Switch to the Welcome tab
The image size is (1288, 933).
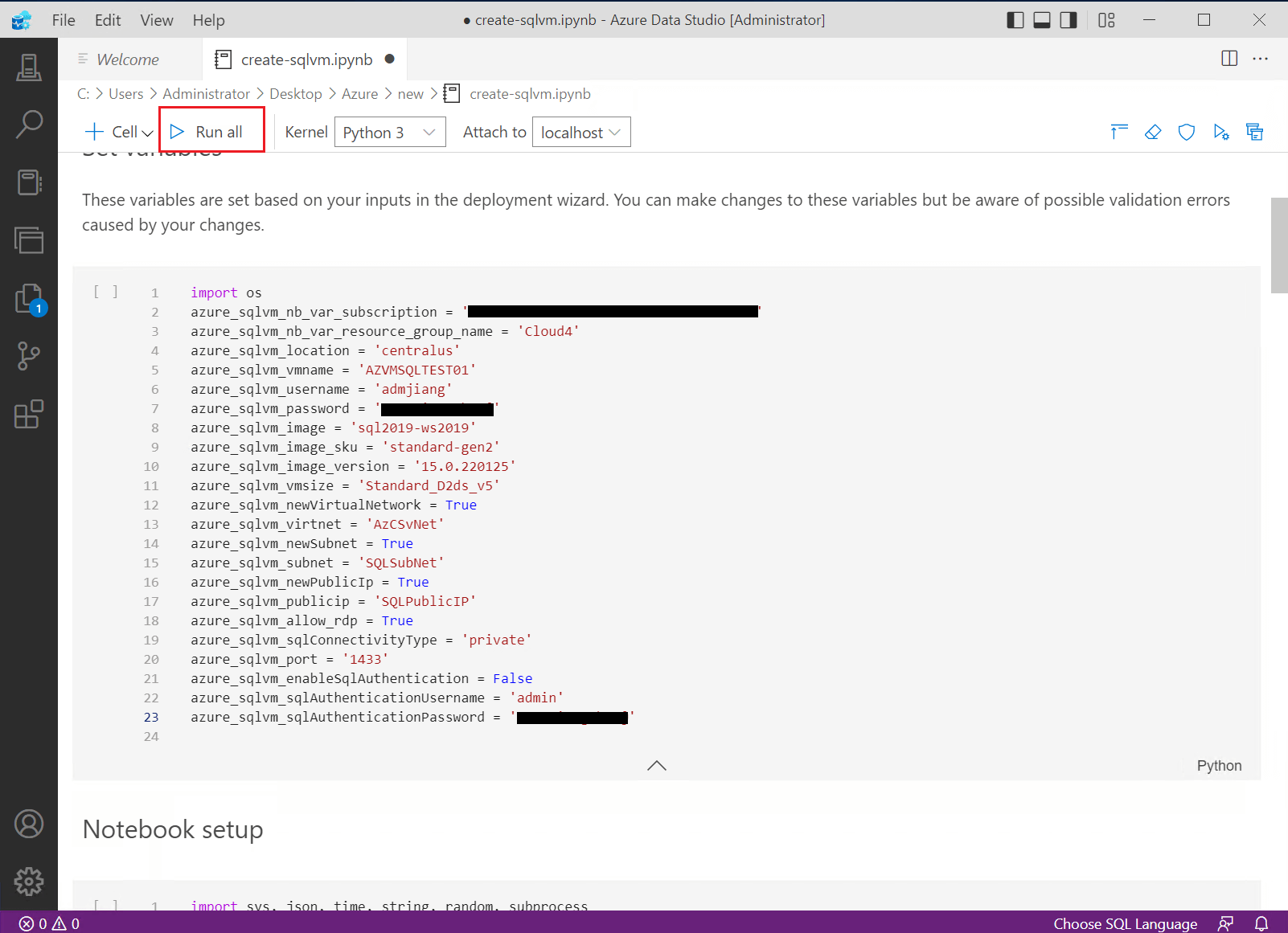129,59
